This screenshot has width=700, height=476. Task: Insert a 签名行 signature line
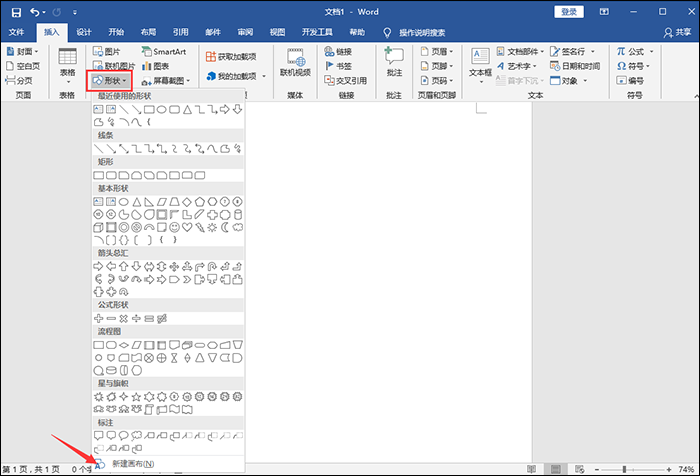573,51
